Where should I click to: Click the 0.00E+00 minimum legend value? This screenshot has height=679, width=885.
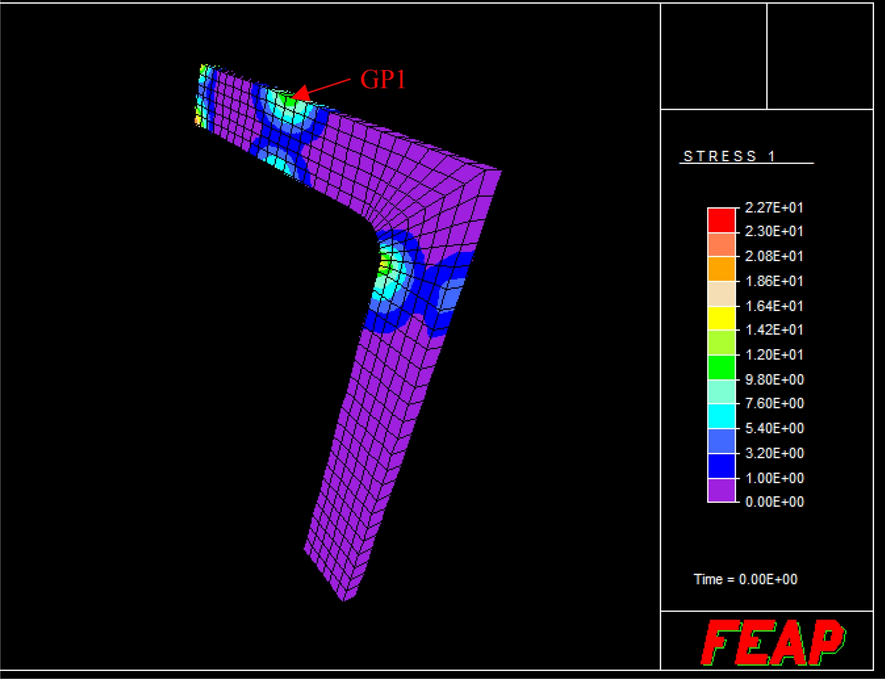pos(774,502)
